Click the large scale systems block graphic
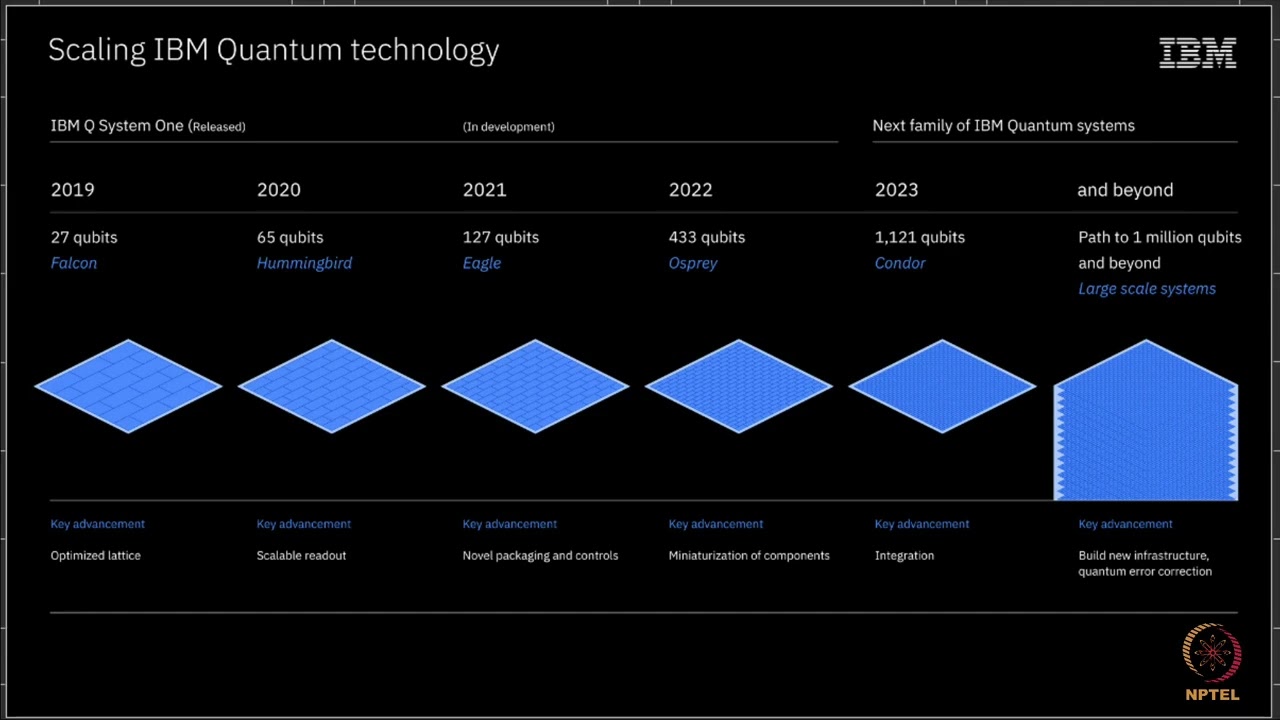The height and width of the screenshot is (720, 1280). pyautogui.click(x=1146, y=420)
